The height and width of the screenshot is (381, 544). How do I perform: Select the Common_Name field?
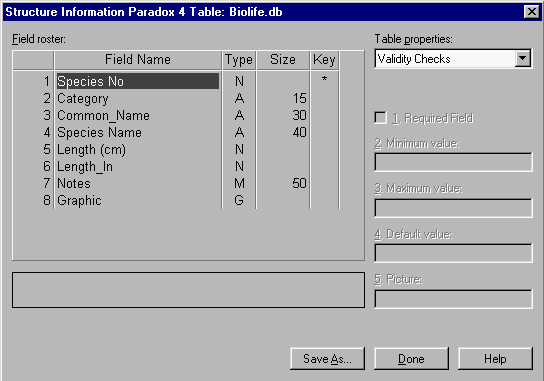coord(103,115)
